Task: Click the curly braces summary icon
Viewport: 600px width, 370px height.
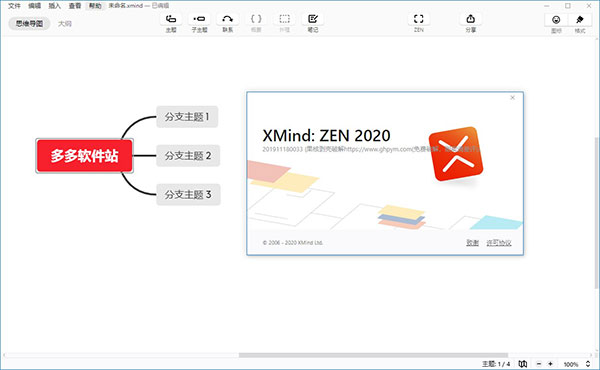Action: pos(256,19)
